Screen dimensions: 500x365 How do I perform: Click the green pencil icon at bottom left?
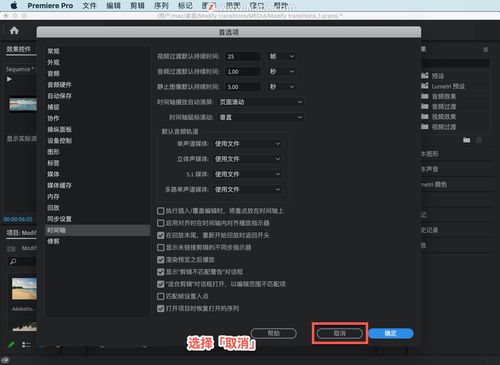11,344
